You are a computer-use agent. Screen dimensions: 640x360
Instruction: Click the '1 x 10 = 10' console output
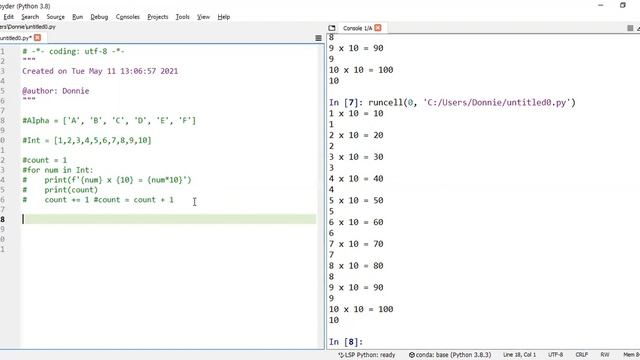coord(356,113)
